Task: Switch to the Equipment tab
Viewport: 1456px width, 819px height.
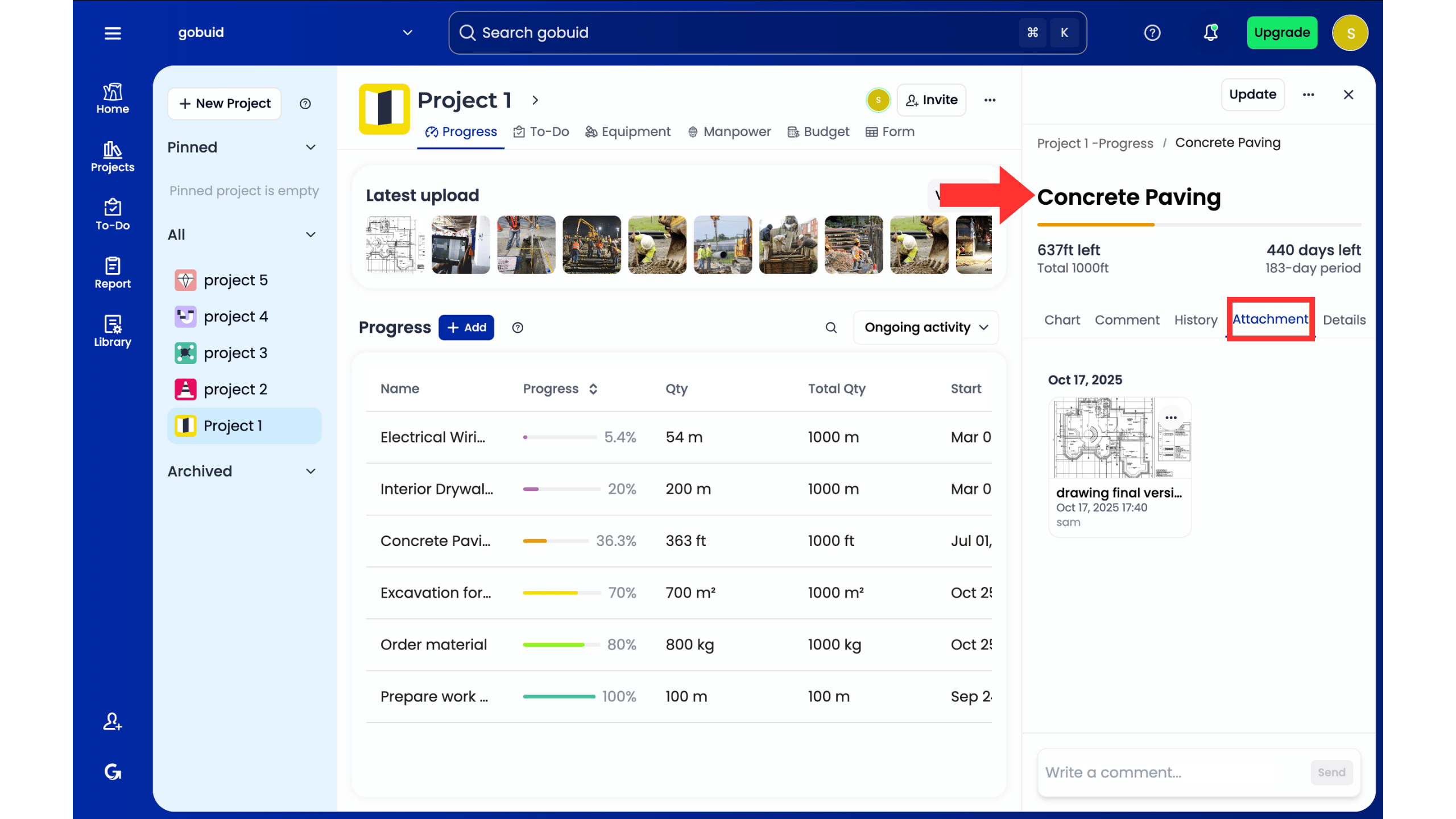Action: click(628, 132)
